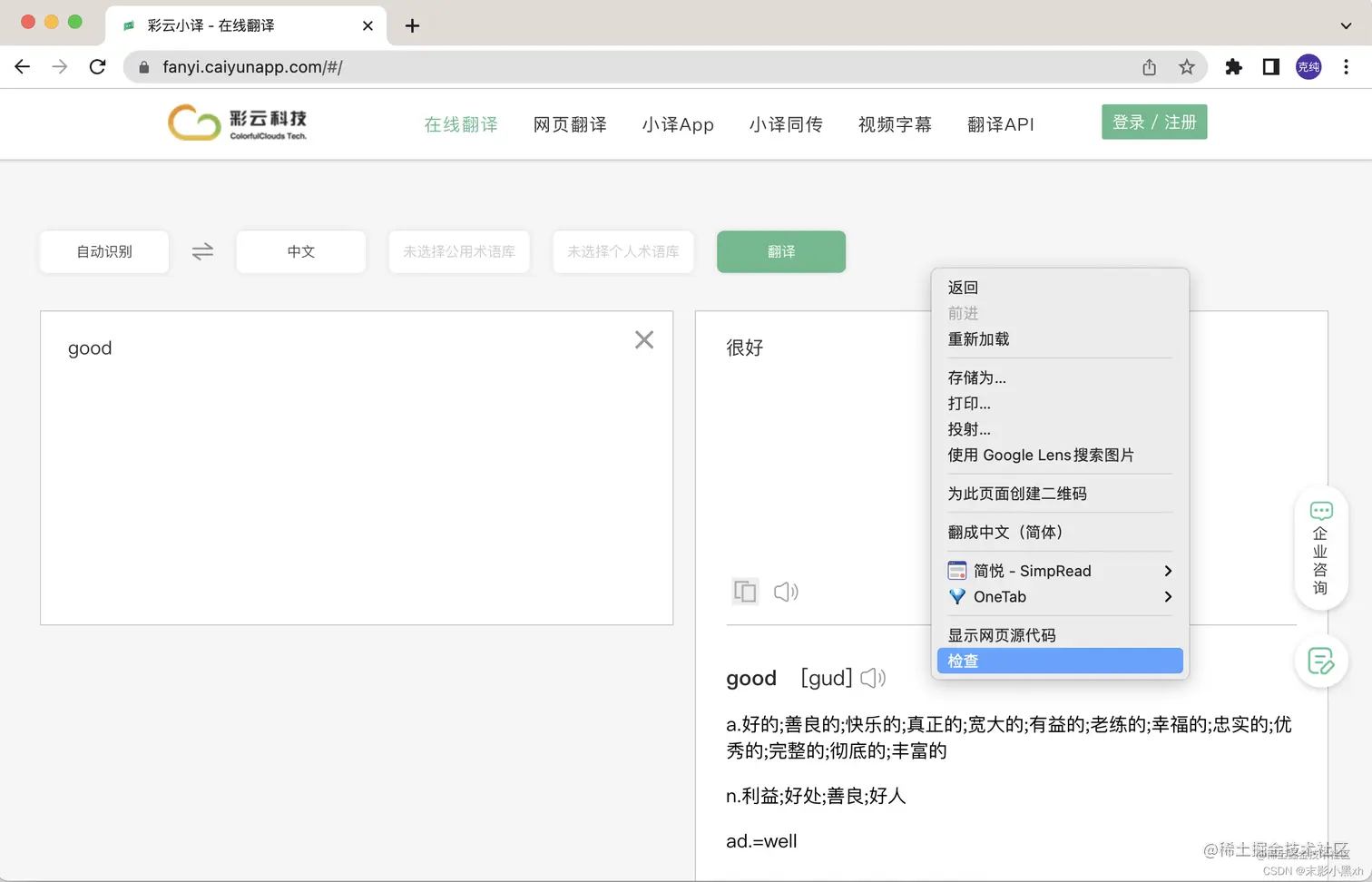Image resolution: width=1372 pixels, height=882 pixels.
Task: Click the swap translation direction arrows icon
Action: 201,251
